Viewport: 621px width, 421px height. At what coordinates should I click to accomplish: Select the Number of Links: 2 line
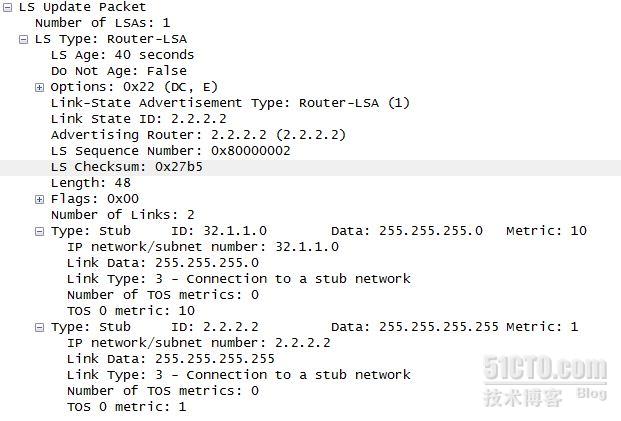coord(123,215)
